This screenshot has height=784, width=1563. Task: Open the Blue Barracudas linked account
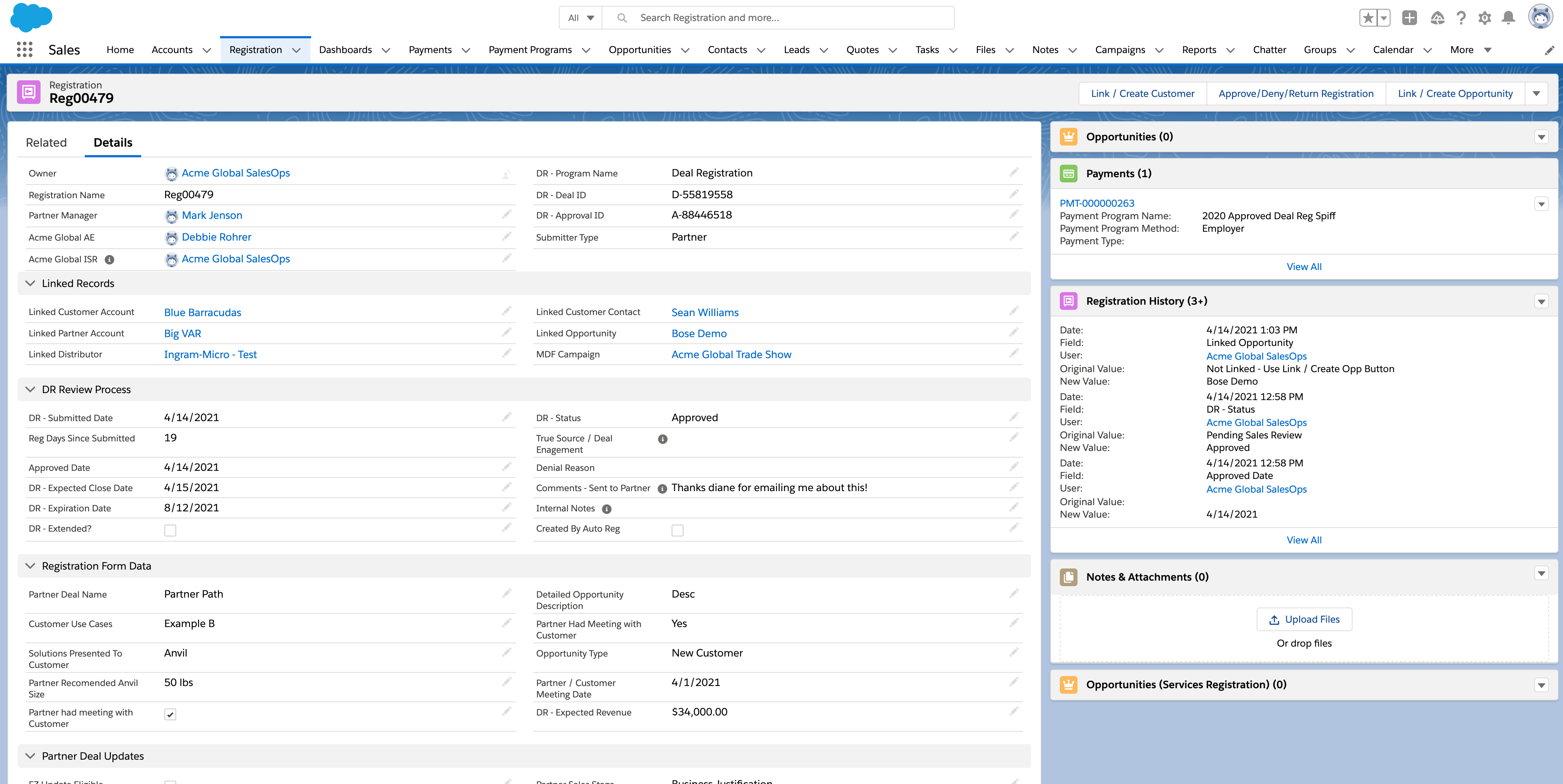(203, 312)
